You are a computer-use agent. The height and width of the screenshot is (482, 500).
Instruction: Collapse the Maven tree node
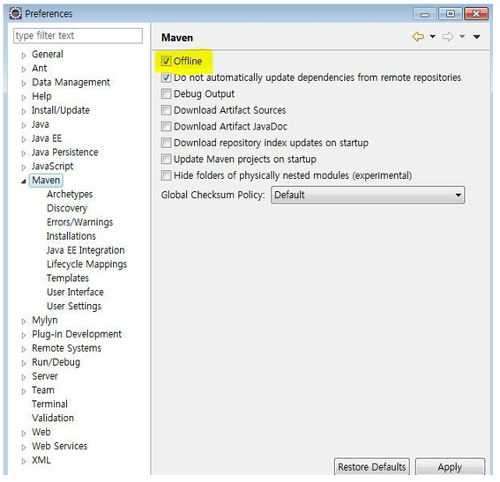tap(24, 181)
